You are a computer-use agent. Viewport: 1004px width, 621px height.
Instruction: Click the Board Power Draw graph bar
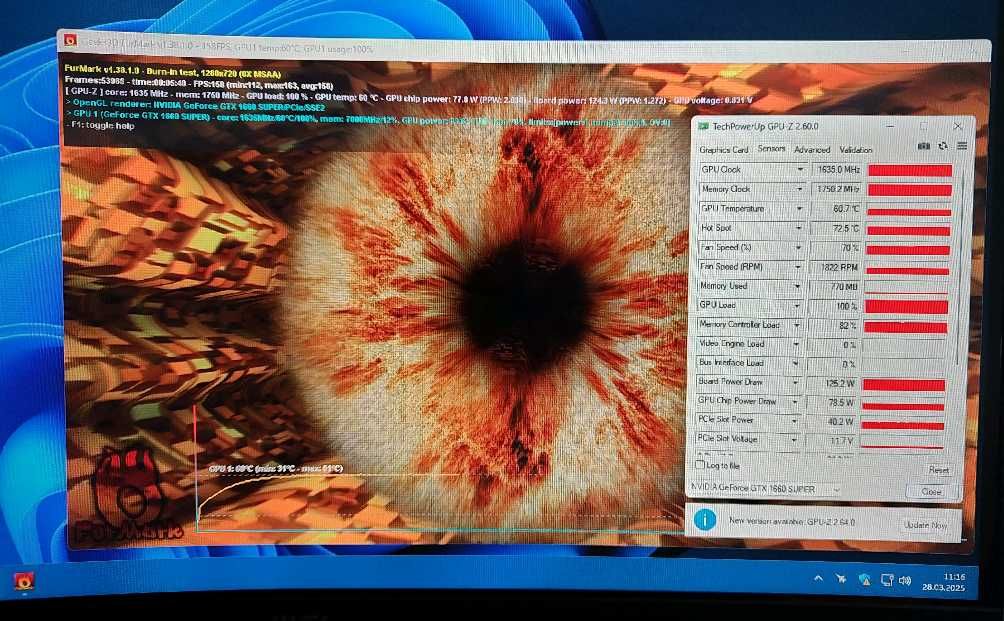click(x=903, y=385)
